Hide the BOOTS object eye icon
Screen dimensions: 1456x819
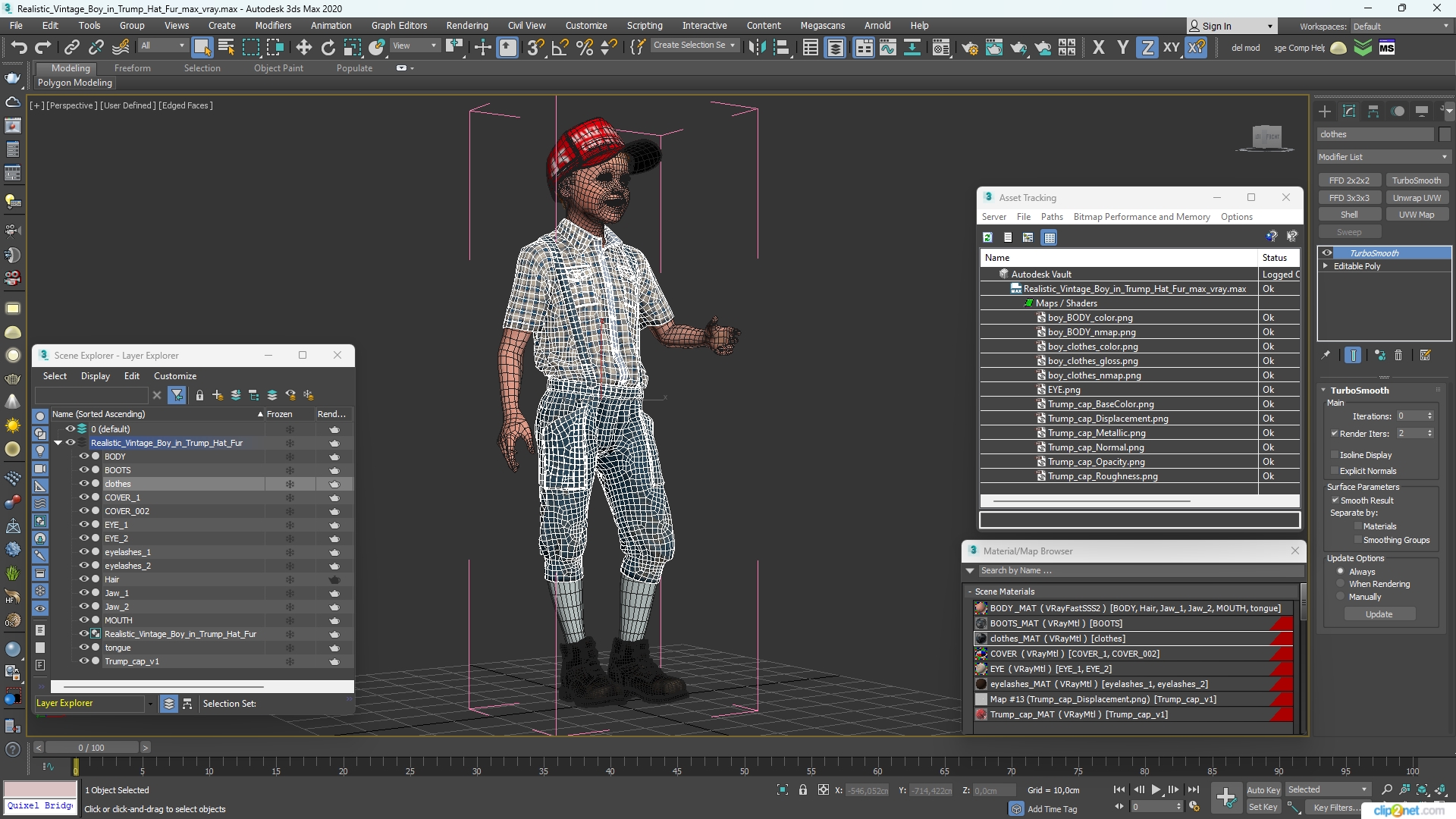(x=84, y=470)
